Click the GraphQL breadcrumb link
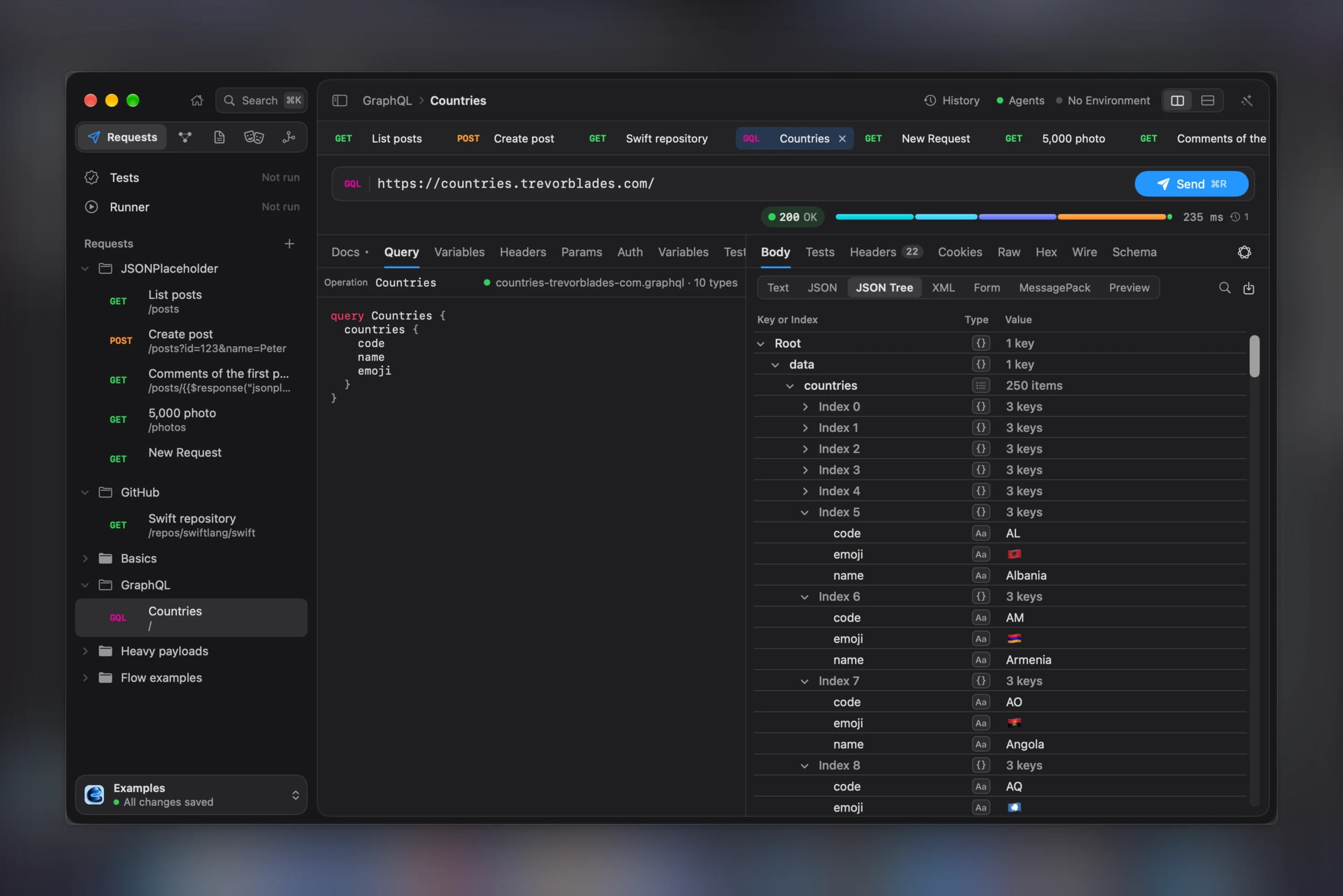This screenshot has height=896, width=1343. point(387,101)
